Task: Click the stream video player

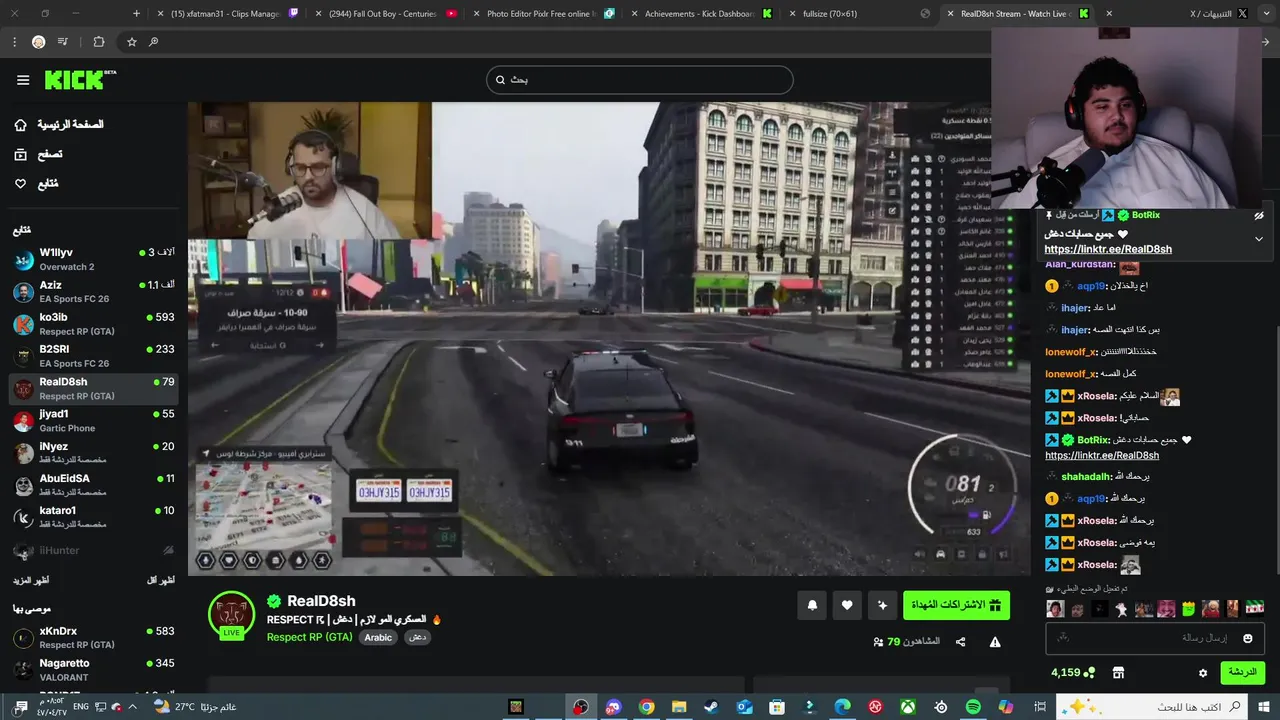Action: pyautogui.click(x=609, y=338)
